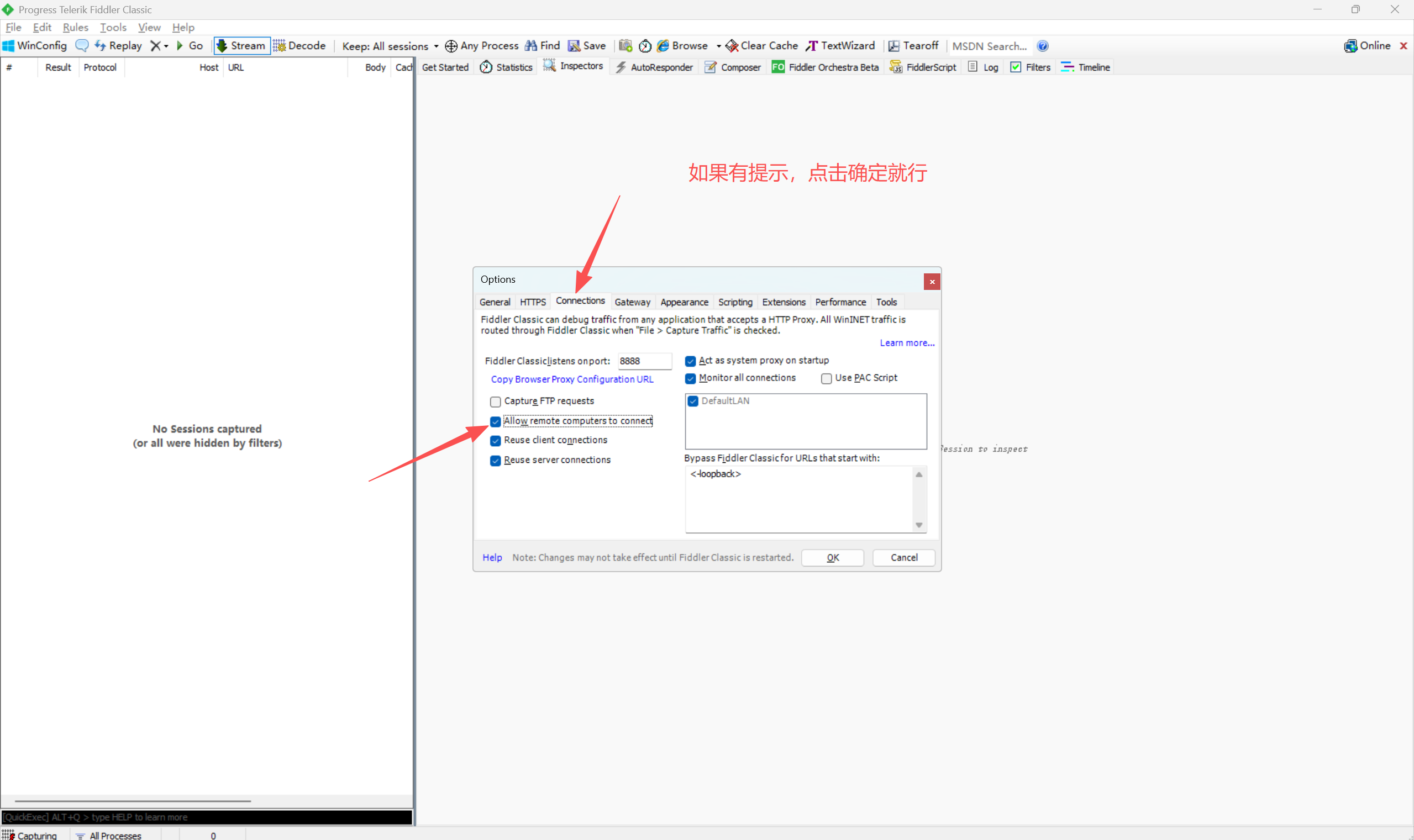Click the WinConfig toolbar icon
1414x840 pixels.
click(x=8, y=46)
